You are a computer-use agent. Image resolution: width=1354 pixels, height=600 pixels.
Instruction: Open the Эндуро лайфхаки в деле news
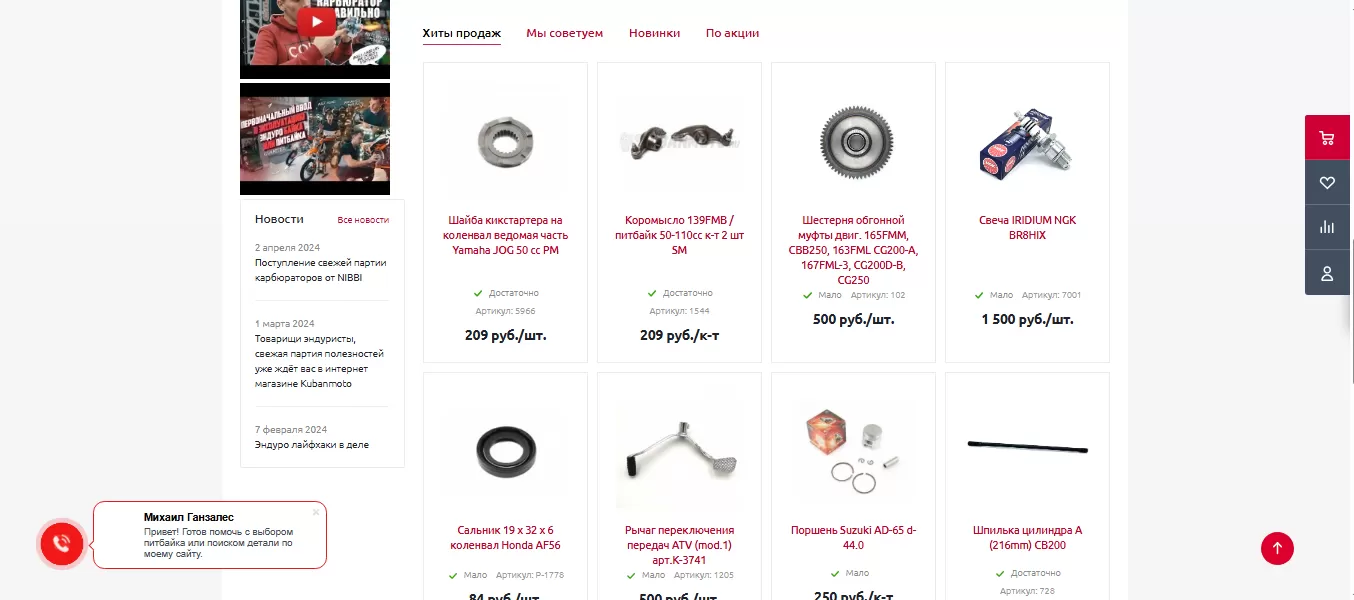coord(312,445)
